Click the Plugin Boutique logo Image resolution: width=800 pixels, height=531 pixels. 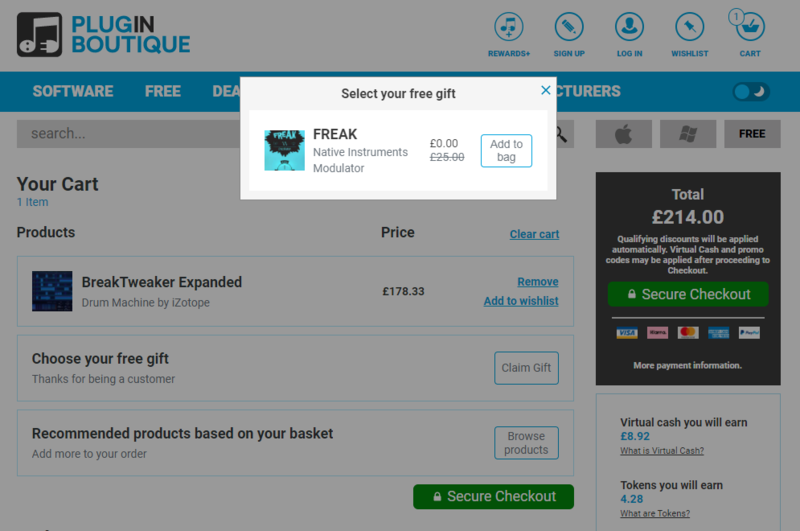[x=104, y=35]
